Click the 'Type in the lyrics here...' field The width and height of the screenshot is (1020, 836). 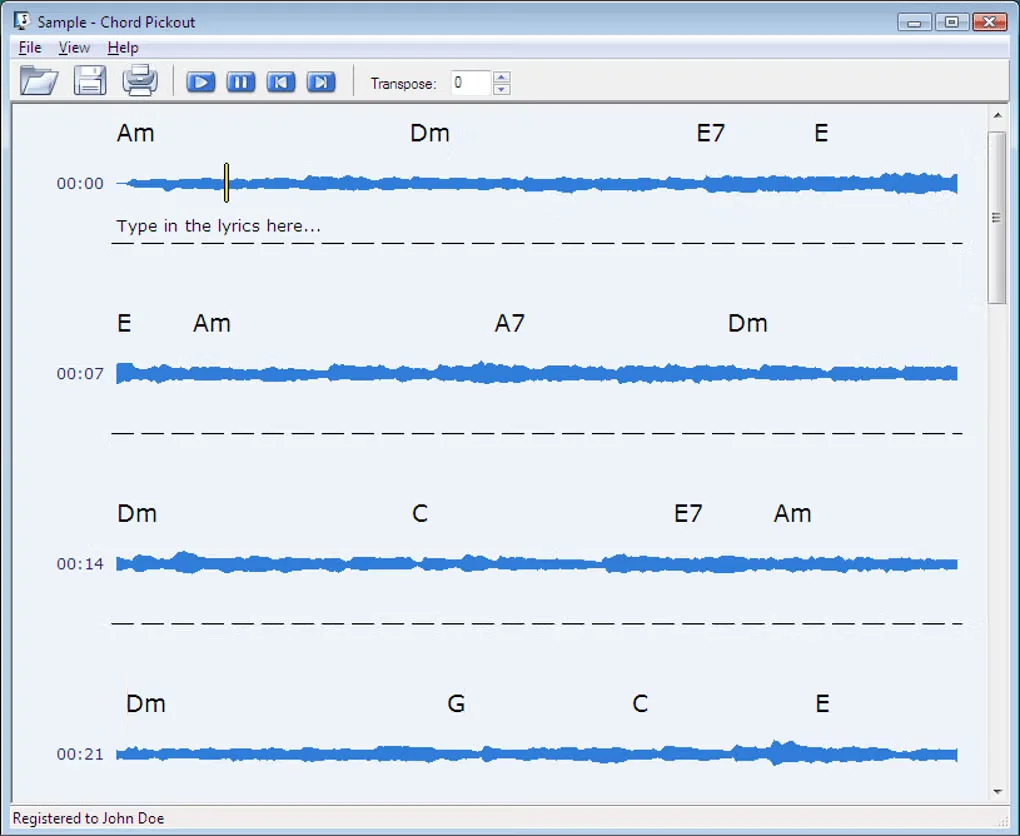point(219,226)
